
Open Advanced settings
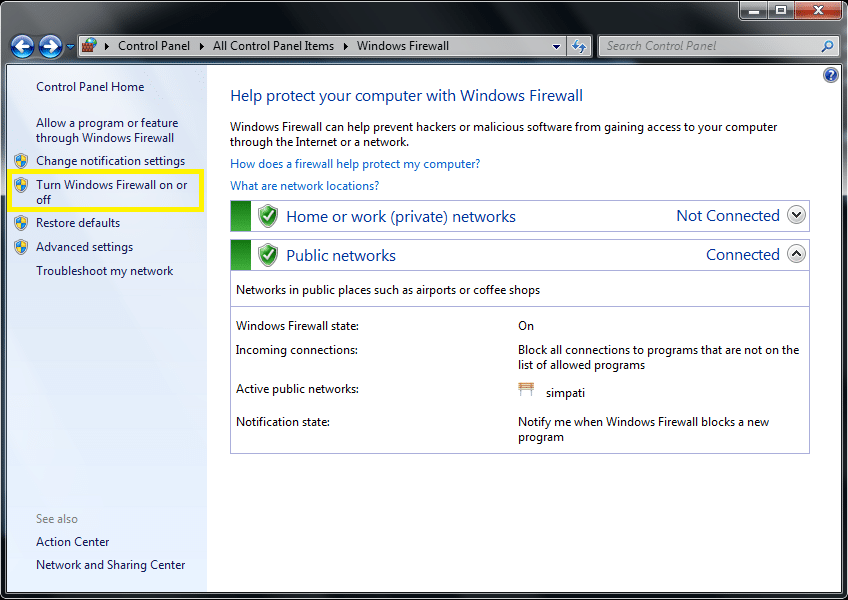click(x=84, y=247)
